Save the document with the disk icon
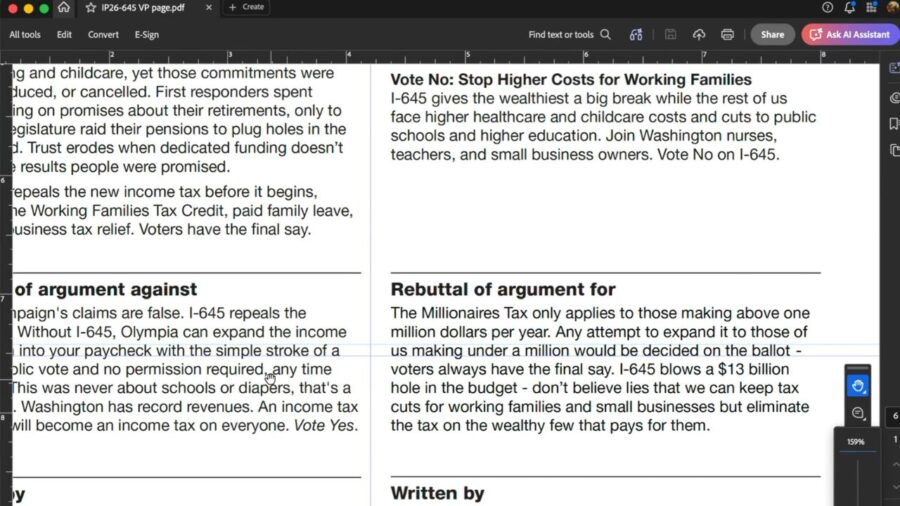The height and width of the screenshot is (506, 900). pos(670,34)
